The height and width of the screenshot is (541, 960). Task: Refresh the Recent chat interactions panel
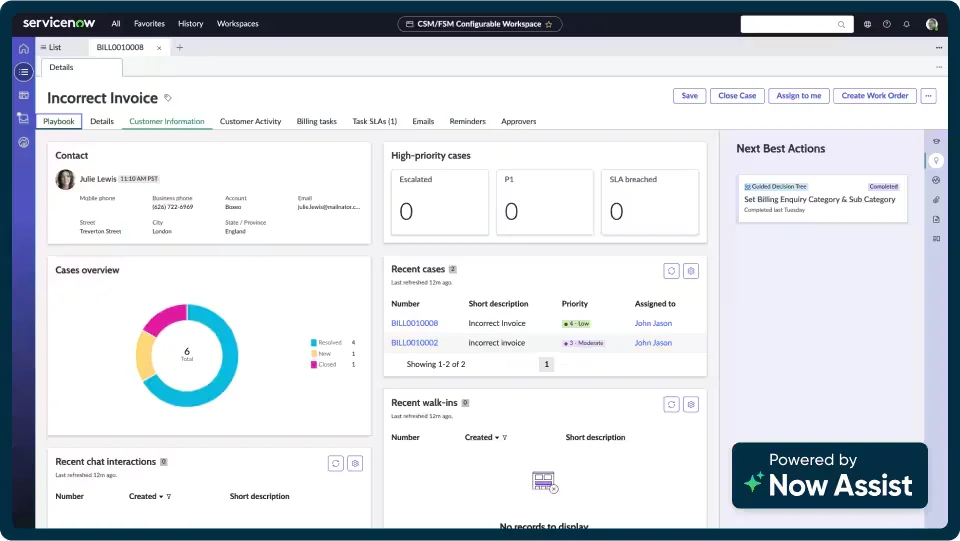pos(336,463)
